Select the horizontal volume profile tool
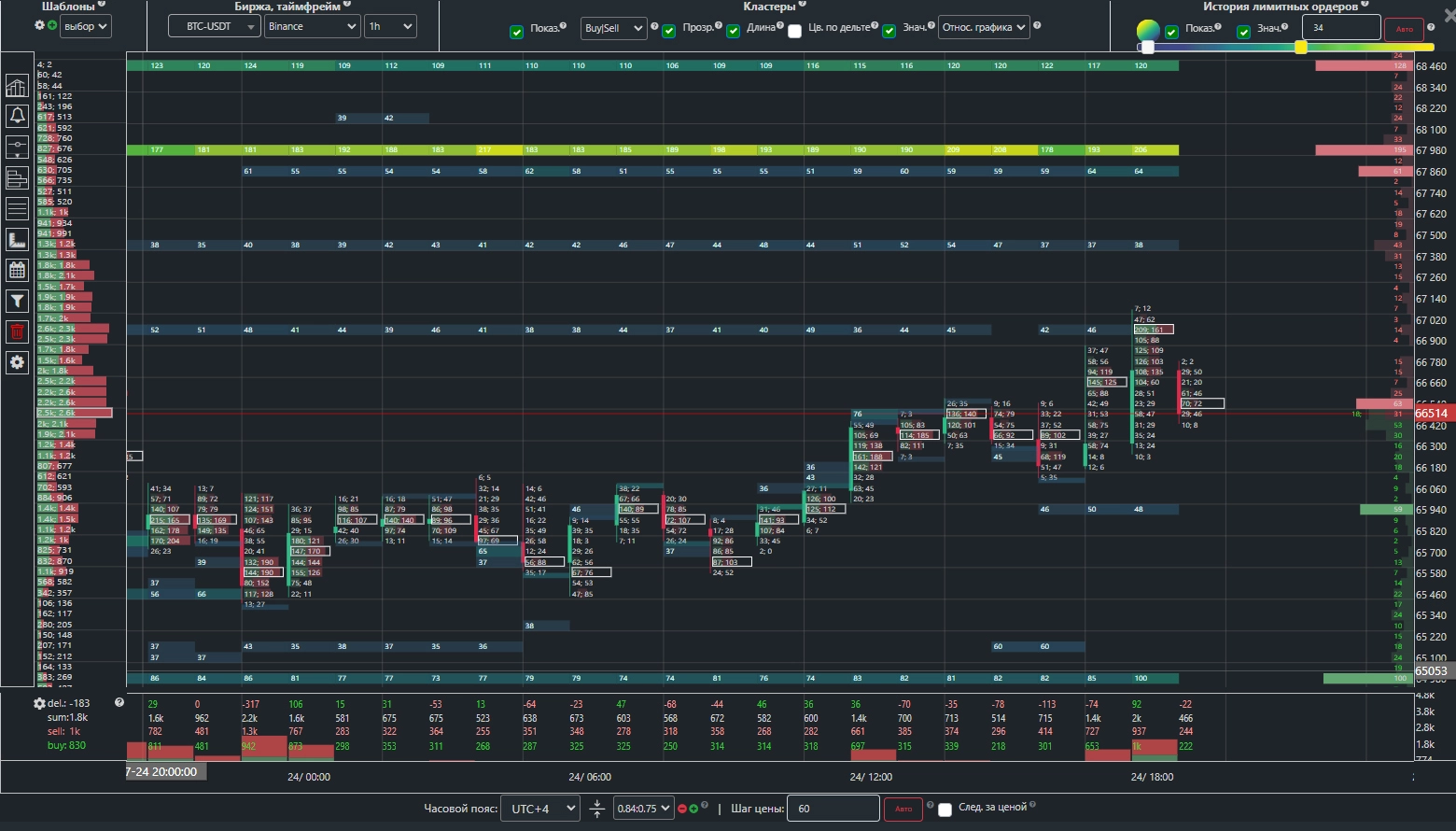The width and height of the screenshot is (1456, 831). (x=17, y=177)
